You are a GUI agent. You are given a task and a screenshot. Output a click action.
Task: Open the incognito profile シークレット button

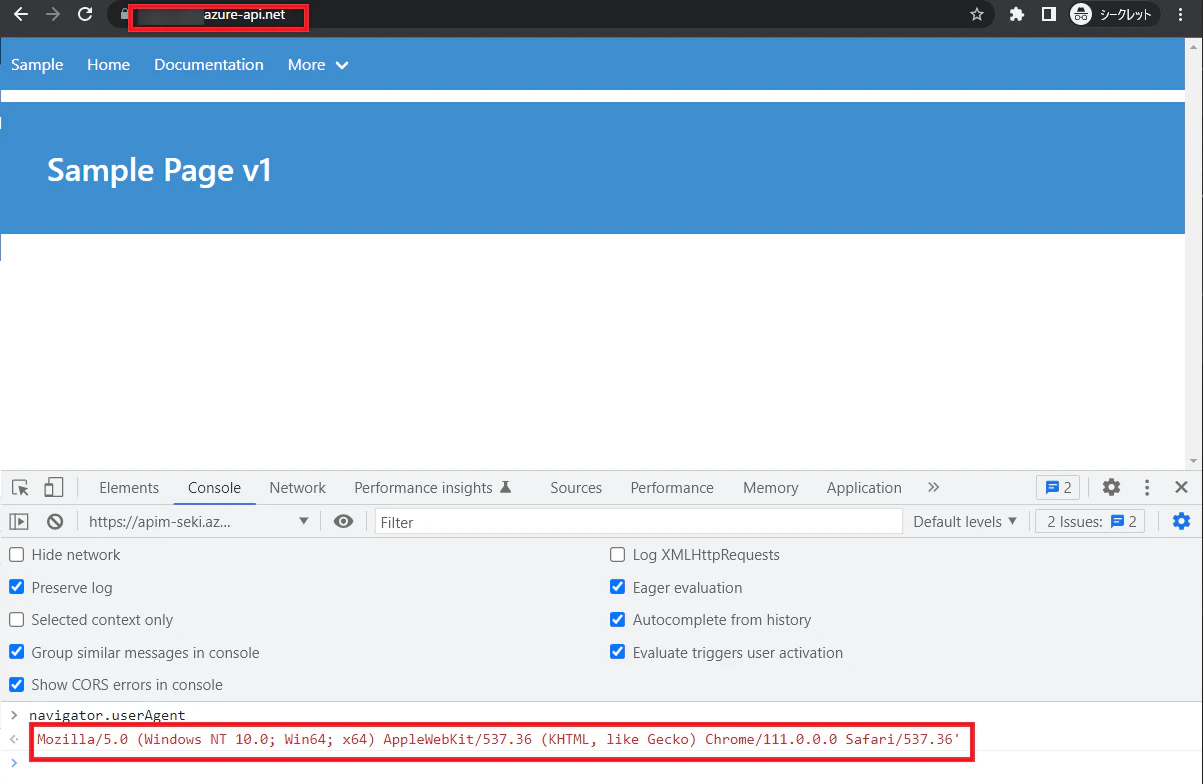(1114, 15)
